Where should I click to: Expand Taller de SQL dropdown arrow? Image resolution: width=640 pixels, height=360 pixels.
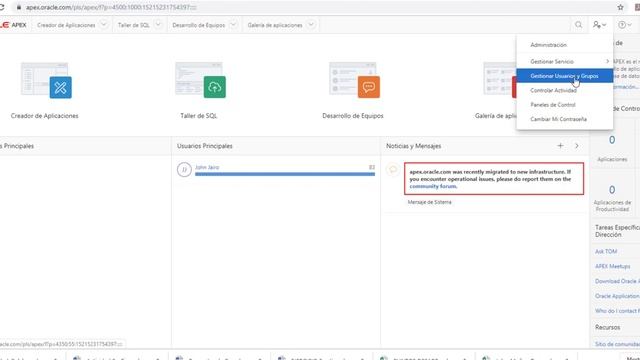coord(158,25)
